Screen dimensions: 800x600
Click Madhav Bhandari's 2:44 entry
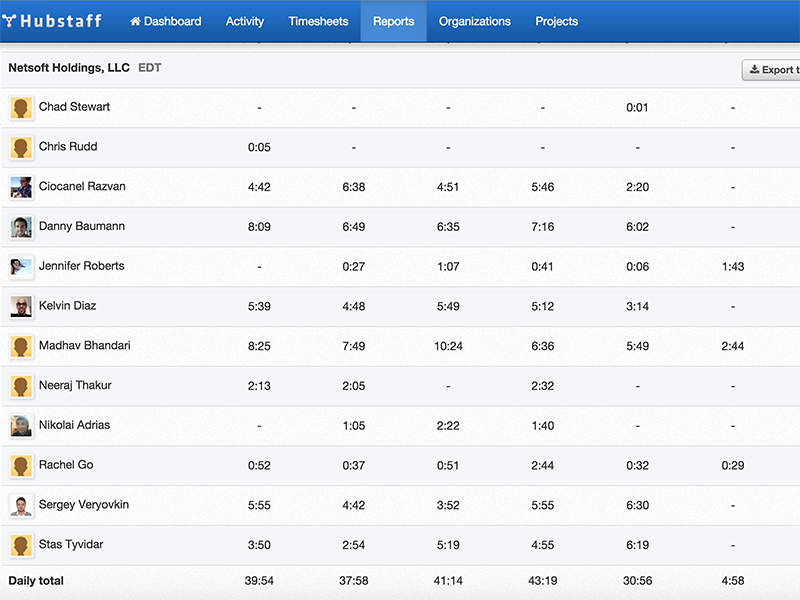733,346
